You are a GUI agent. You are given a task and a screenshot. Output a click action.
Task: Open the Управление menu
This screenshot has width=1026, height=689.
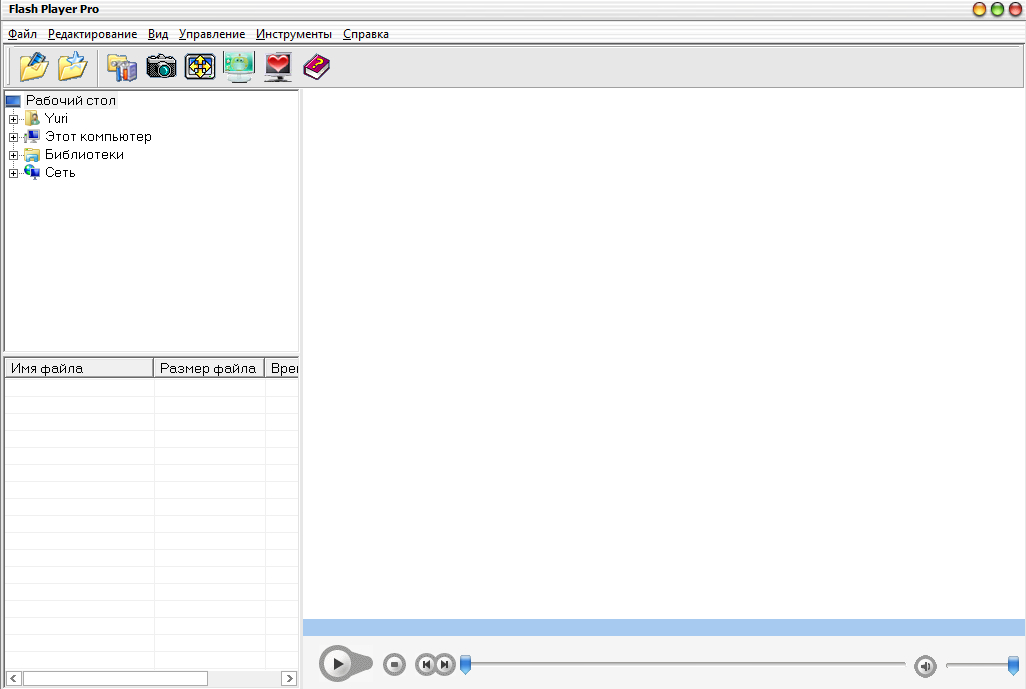[x=212, y=34]
